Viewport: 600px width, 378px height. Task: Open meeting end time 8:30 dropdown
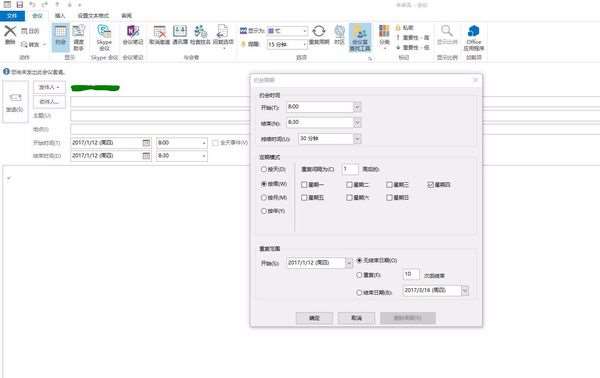(204, 156)
